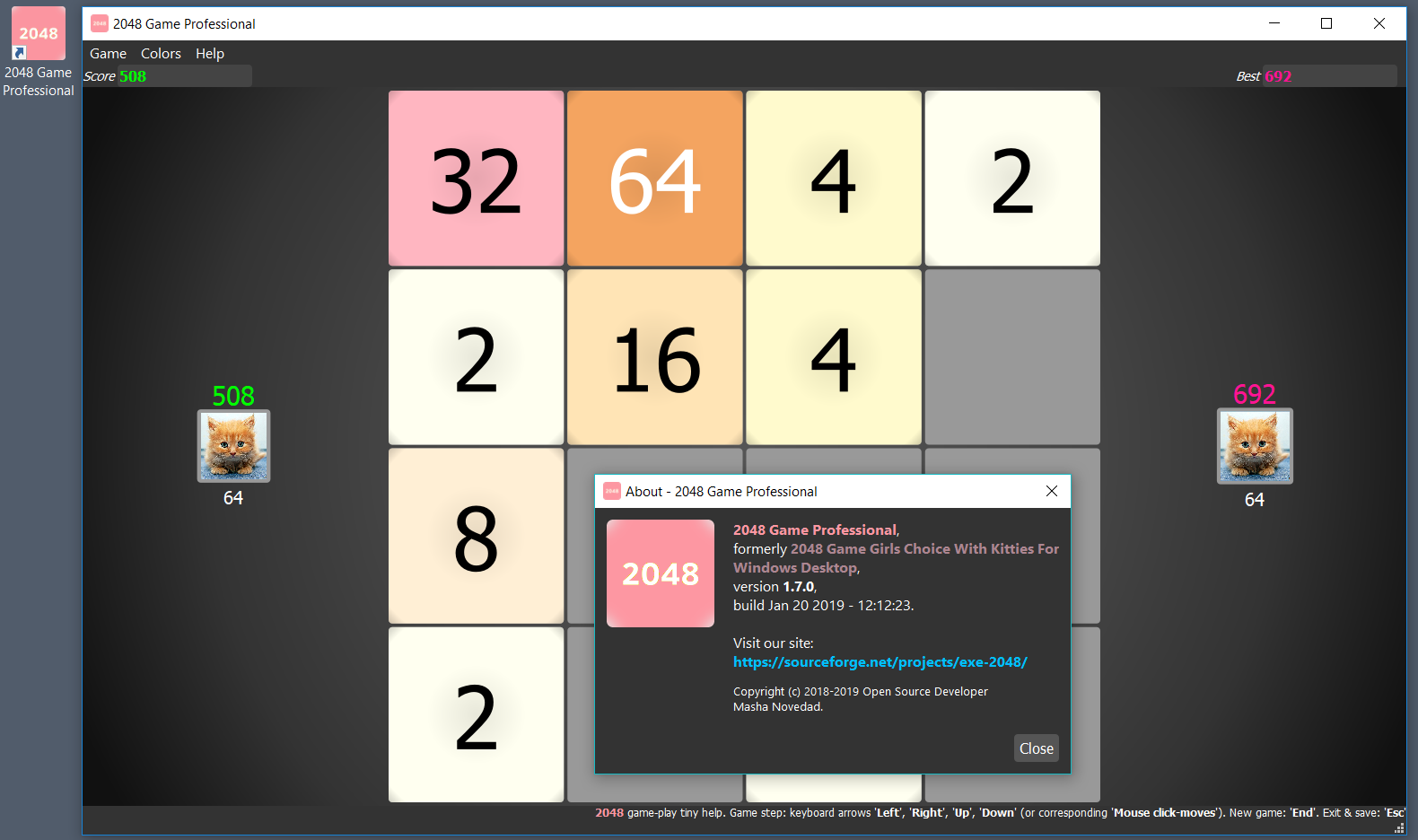The width and height of the screenshot is (1418, 840).
Task: Click the kitten picture under score 508
Action: coord(233,446)
